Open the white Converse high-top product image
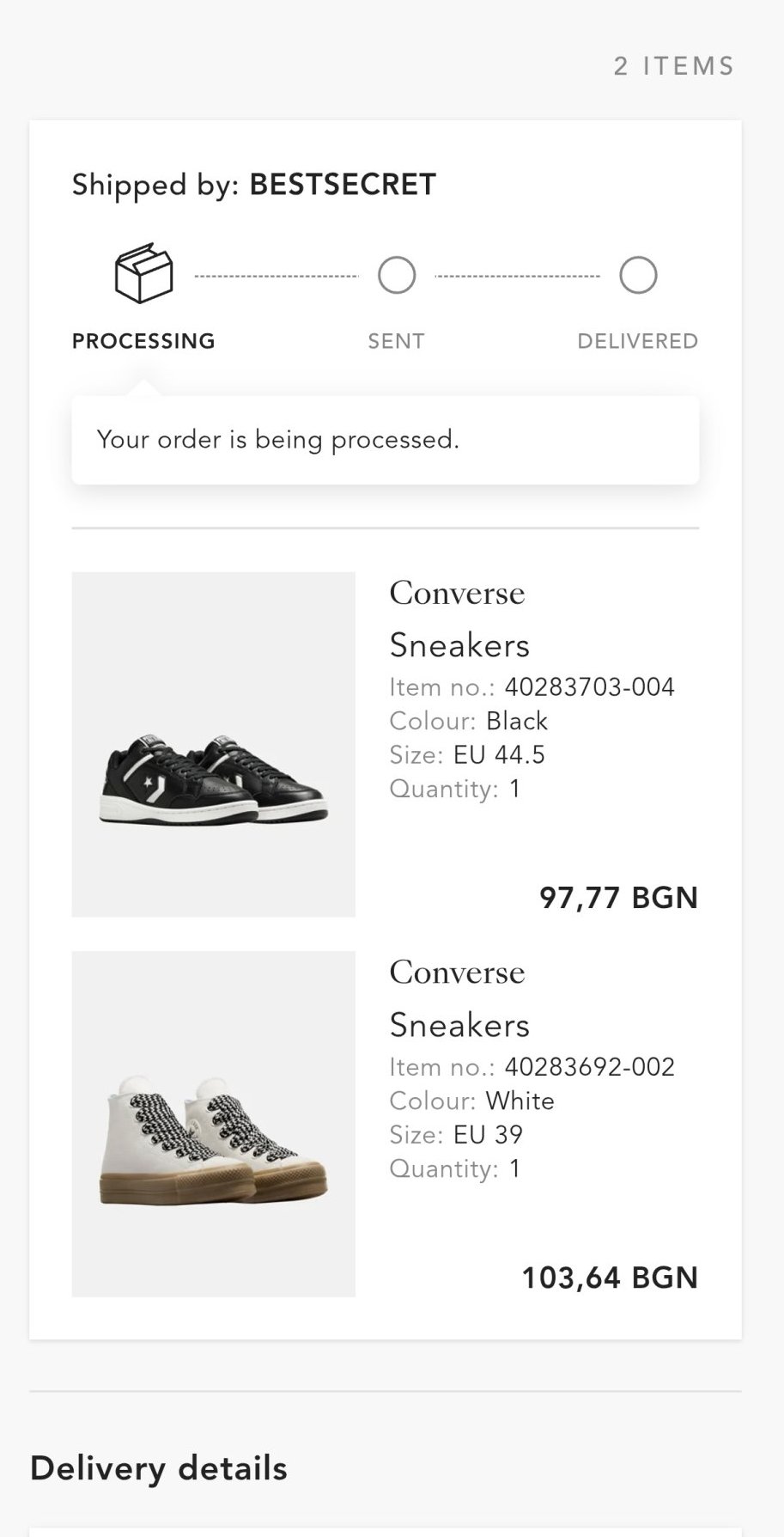Viewport: 784px width, 1537px height. (x=213, y=1124)
